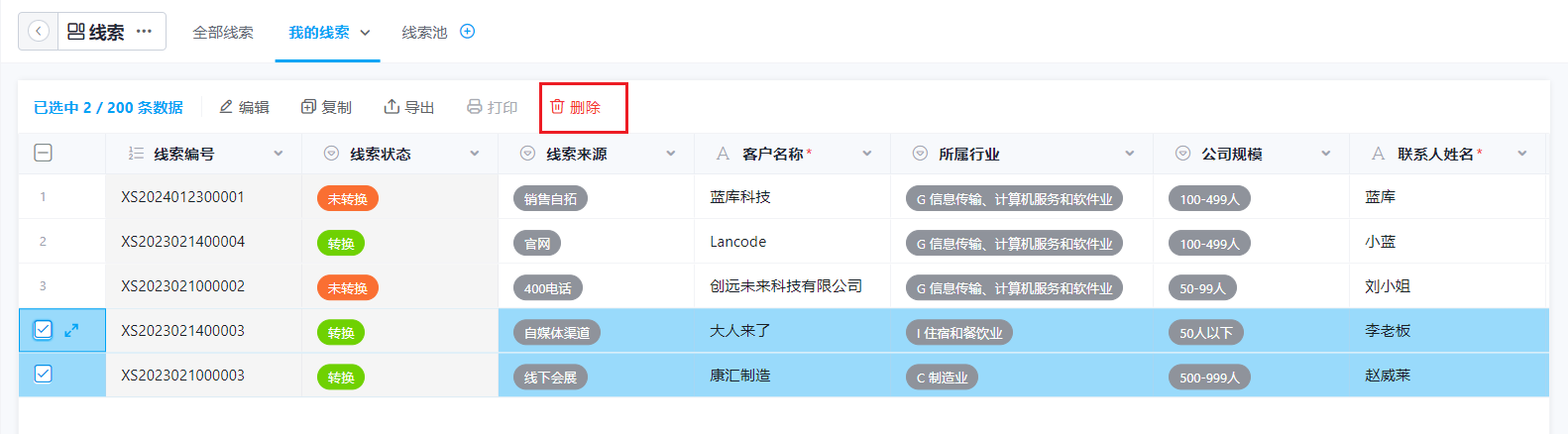1568x434 pixels.
Task: Click the 创远未来科技有限公司 customer name cell
Action: coord(786,286)
